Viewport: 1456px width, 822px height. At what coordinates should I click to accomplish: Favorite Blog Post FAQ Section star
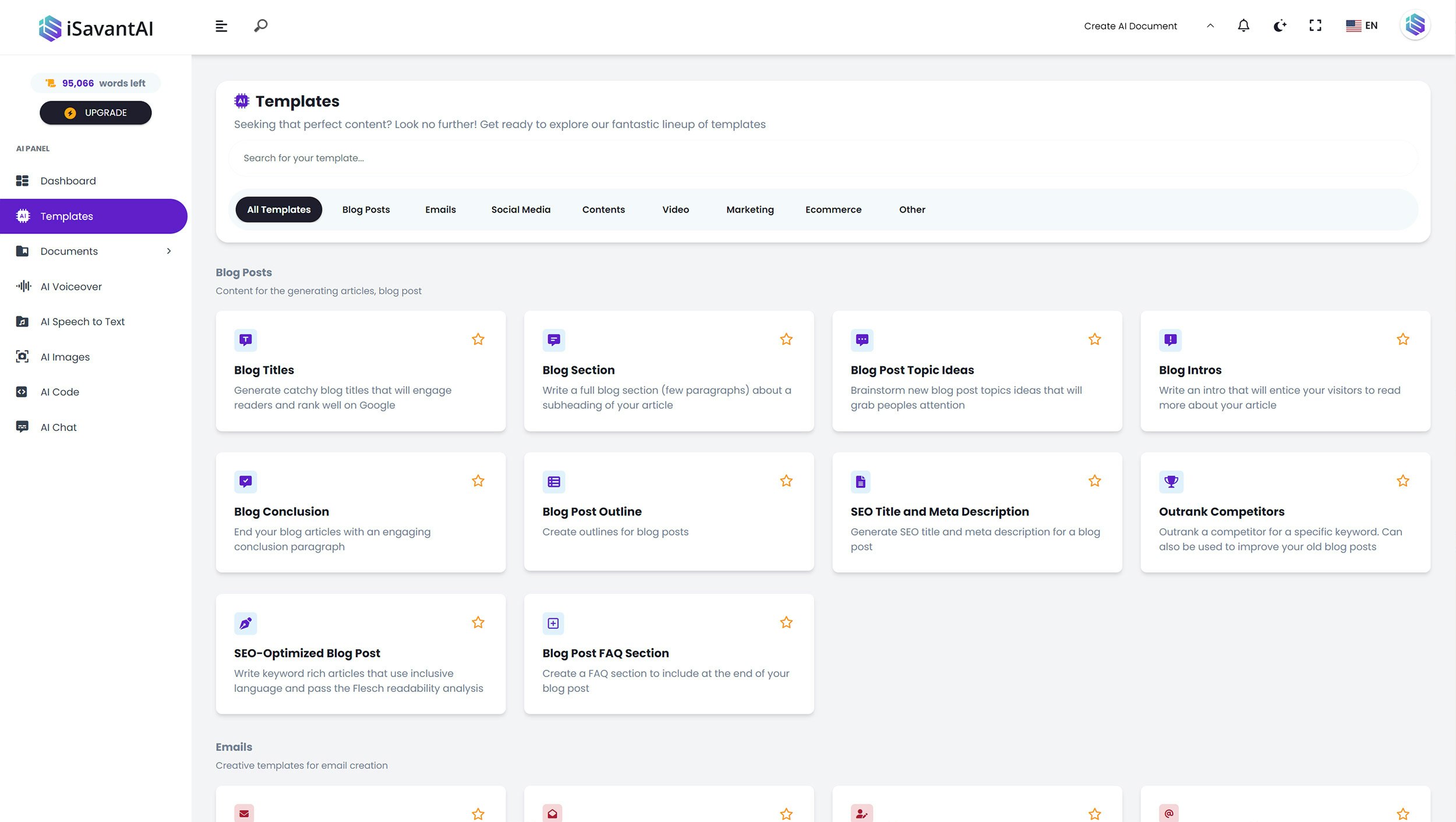click(786, 622)
